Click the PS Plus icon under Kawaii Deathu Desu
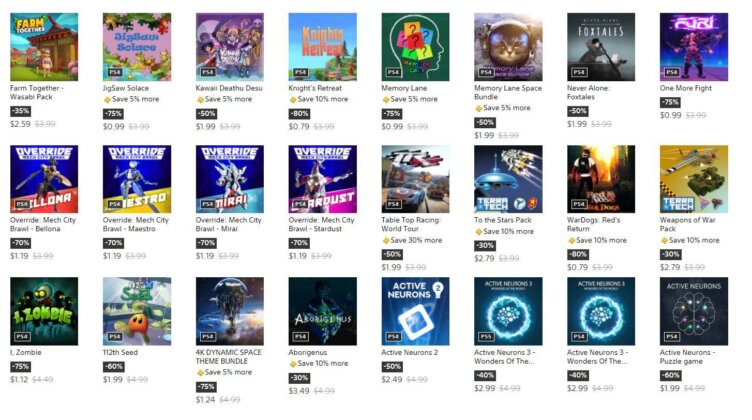Viewport: 752px width, 420px height. [200, 100]
